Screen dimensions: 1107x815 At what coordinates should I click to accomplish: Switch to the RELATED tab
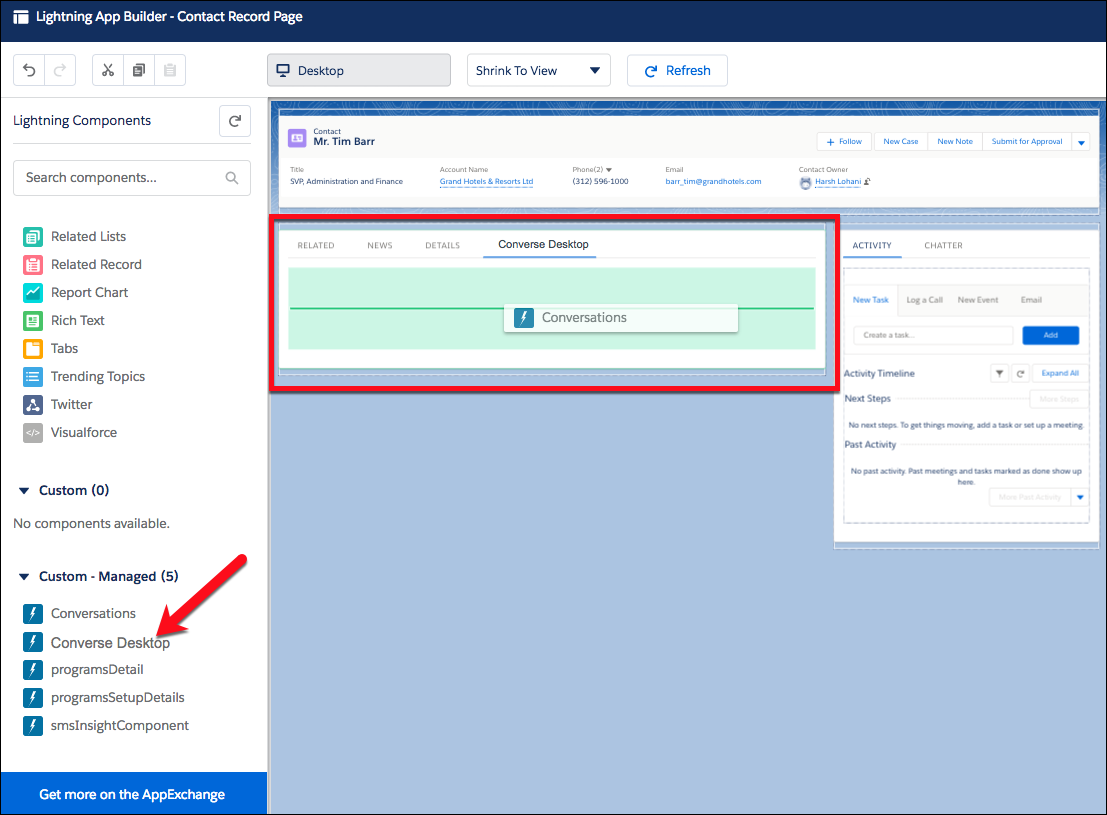coord(316,246)
